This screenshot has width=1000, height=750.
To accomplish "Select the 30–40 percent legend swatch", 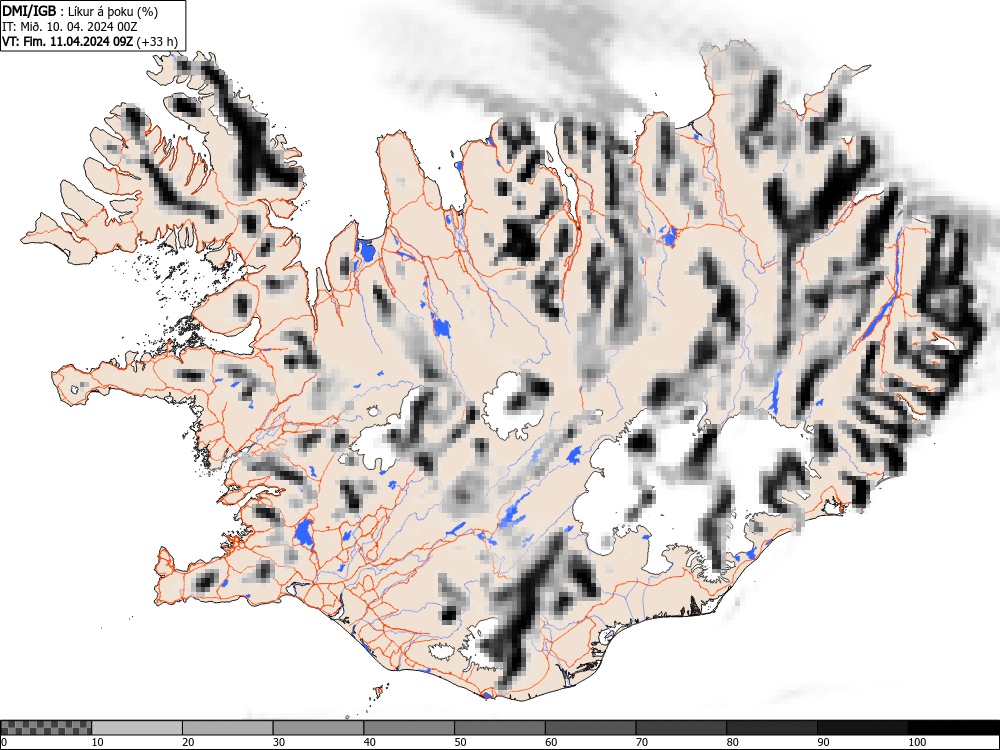I will (x=318, y=728).
